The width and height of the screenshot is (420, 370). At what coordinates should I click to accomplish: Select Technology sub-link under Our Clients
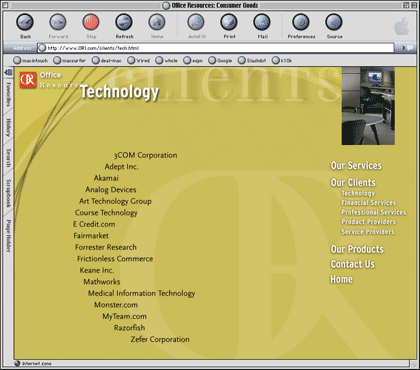click(358, 193)
